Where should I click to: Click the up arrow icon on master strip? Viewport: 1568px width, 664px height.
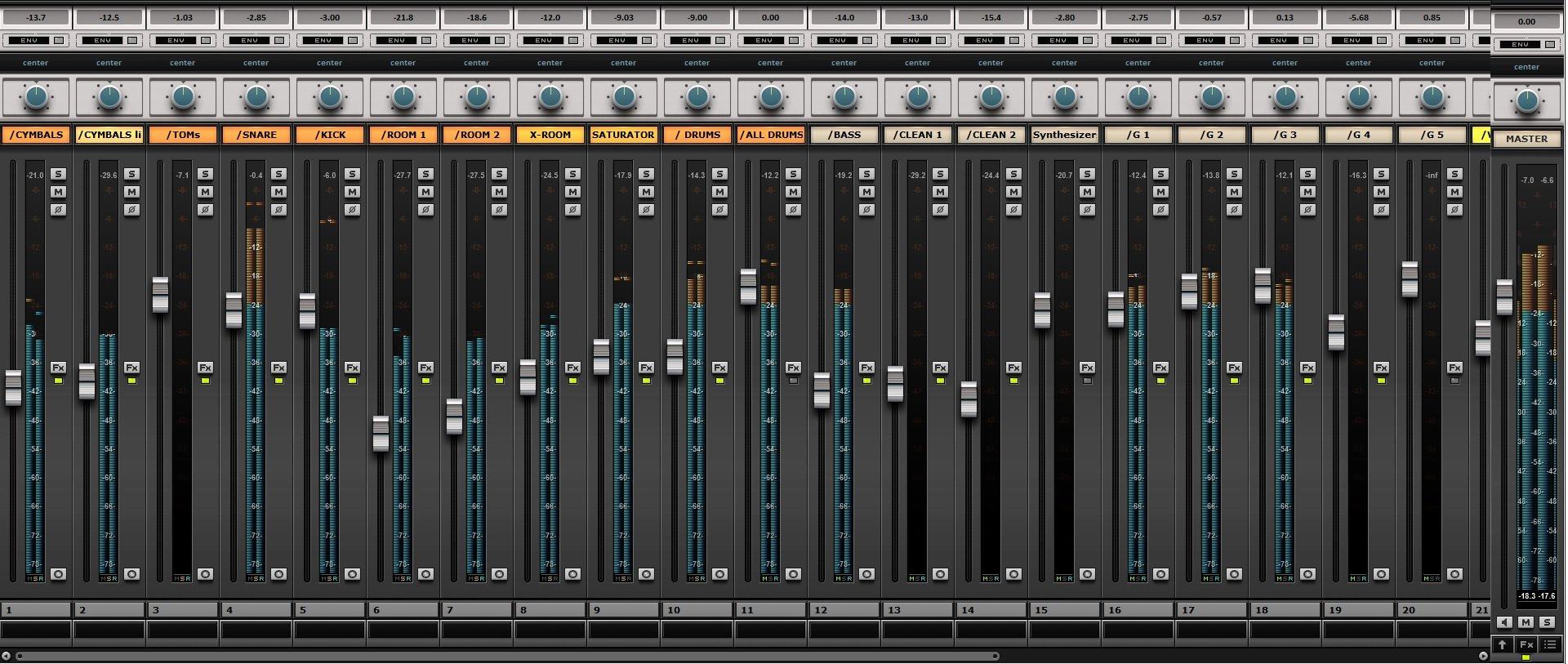pos(1502,644)
